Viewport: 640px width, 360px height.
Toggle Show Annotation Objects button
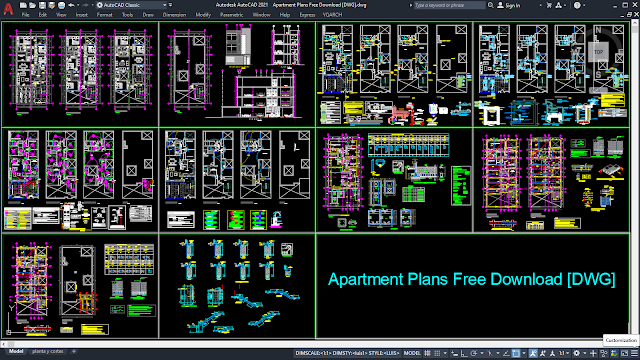point(533,353)
